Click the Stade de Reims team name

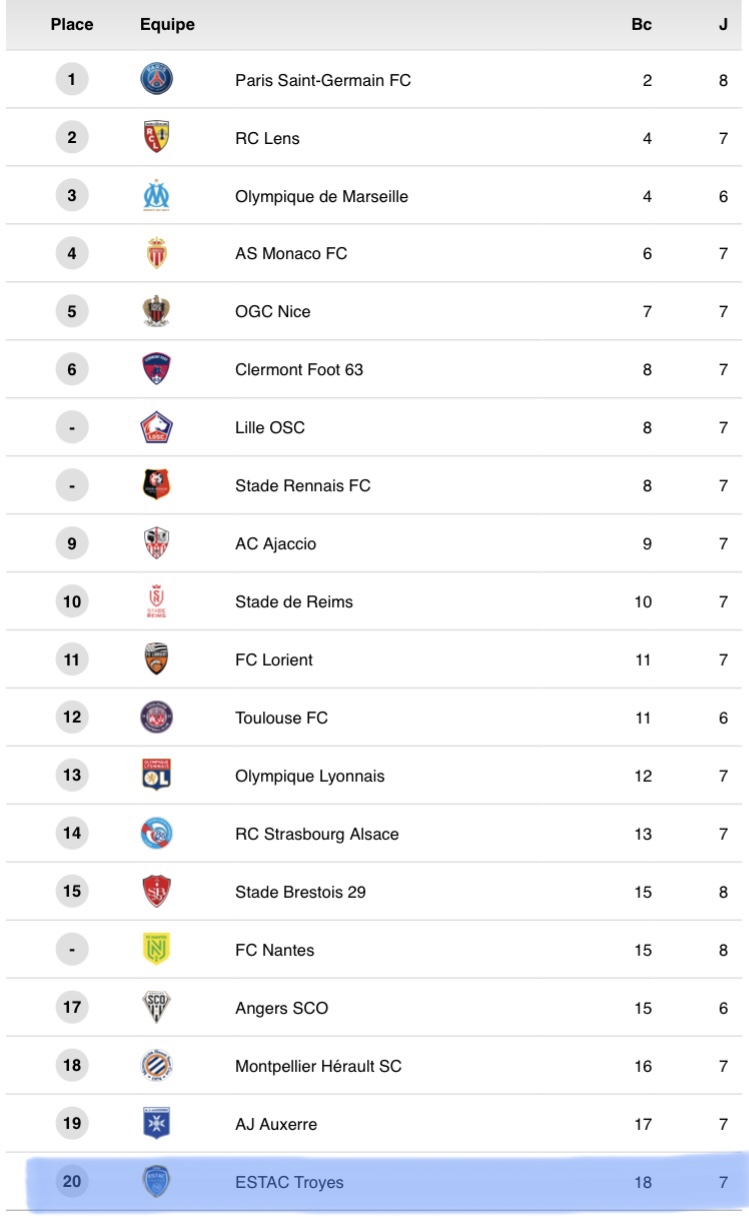coord(294,602)
